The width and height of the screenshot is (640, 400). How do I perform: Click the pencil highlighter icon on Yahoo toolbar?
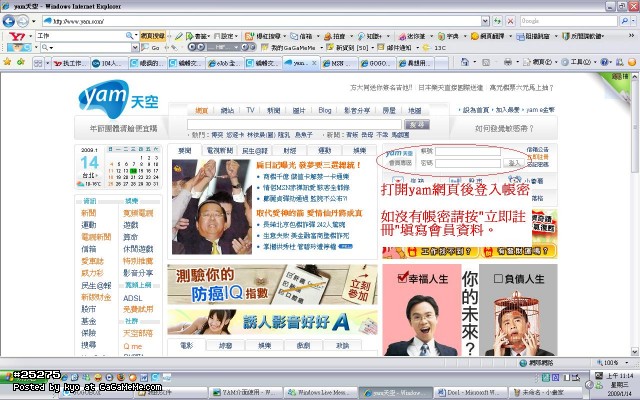(178, 36)
